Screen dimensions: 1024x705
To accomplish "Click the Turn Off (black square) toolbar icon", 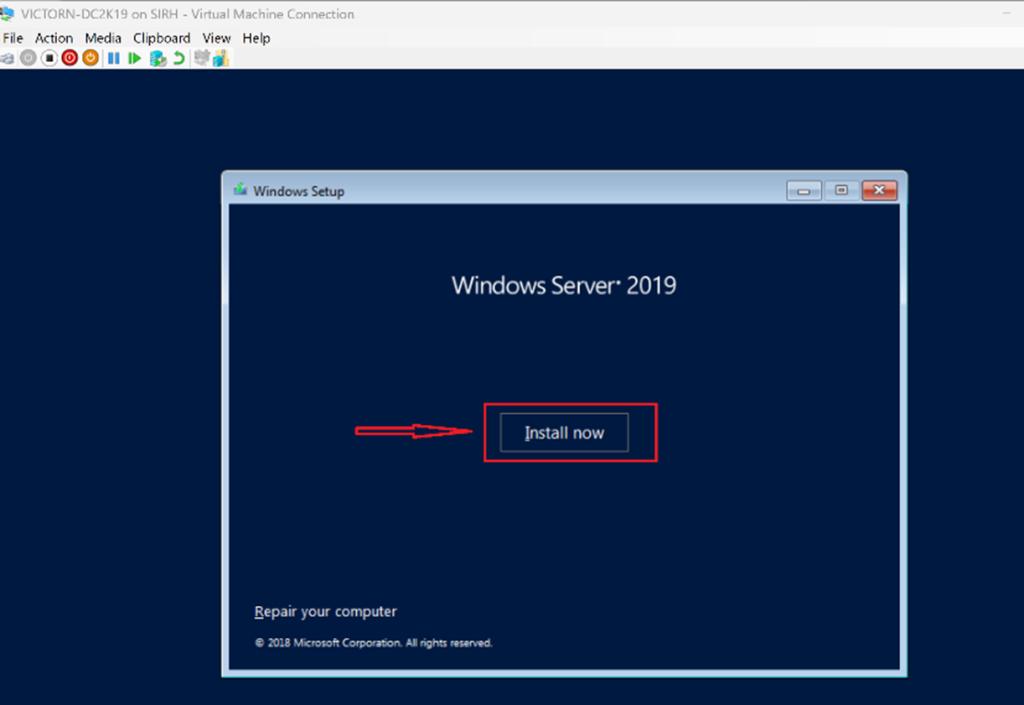I will pyautogui.click(x=49, y=58).
